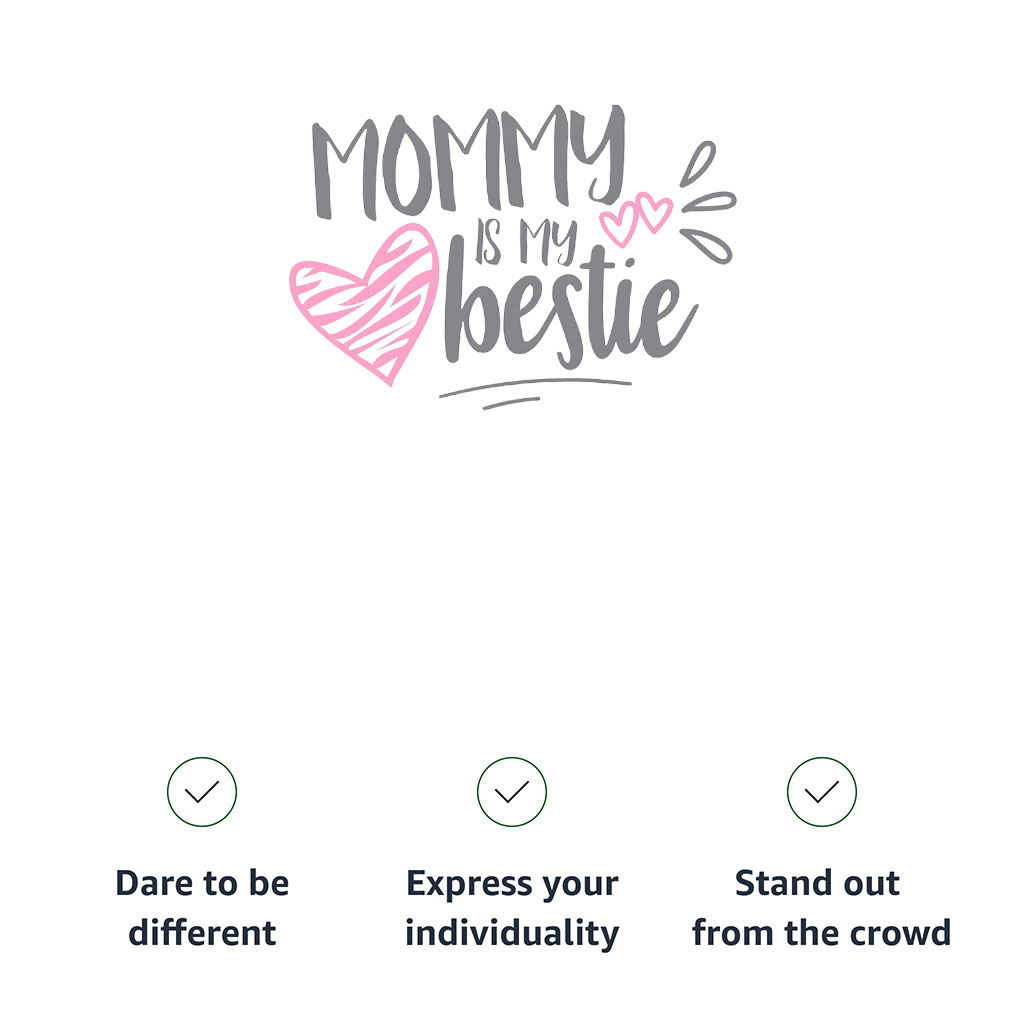This screenshot has height=1024, width=1024.
Task: Click the larger right-hand small pink heart outline
Action: (655, 212)
